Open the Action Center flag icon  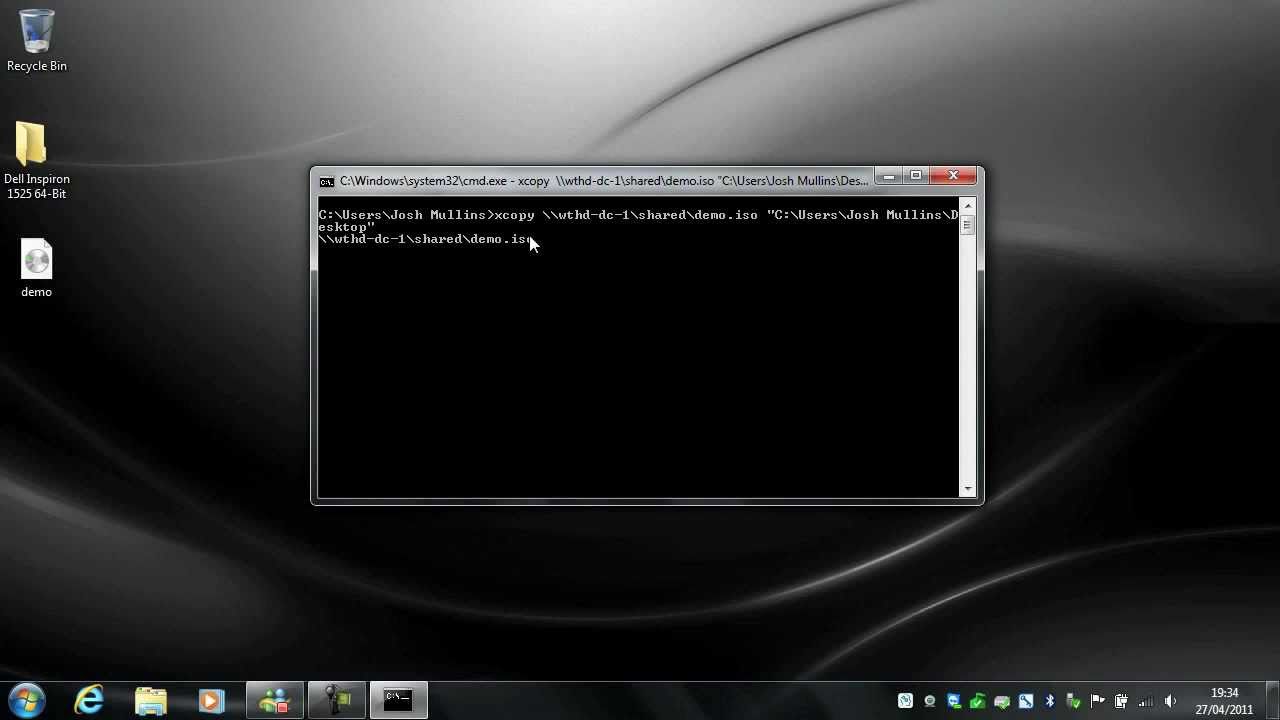coord(1097,701)
